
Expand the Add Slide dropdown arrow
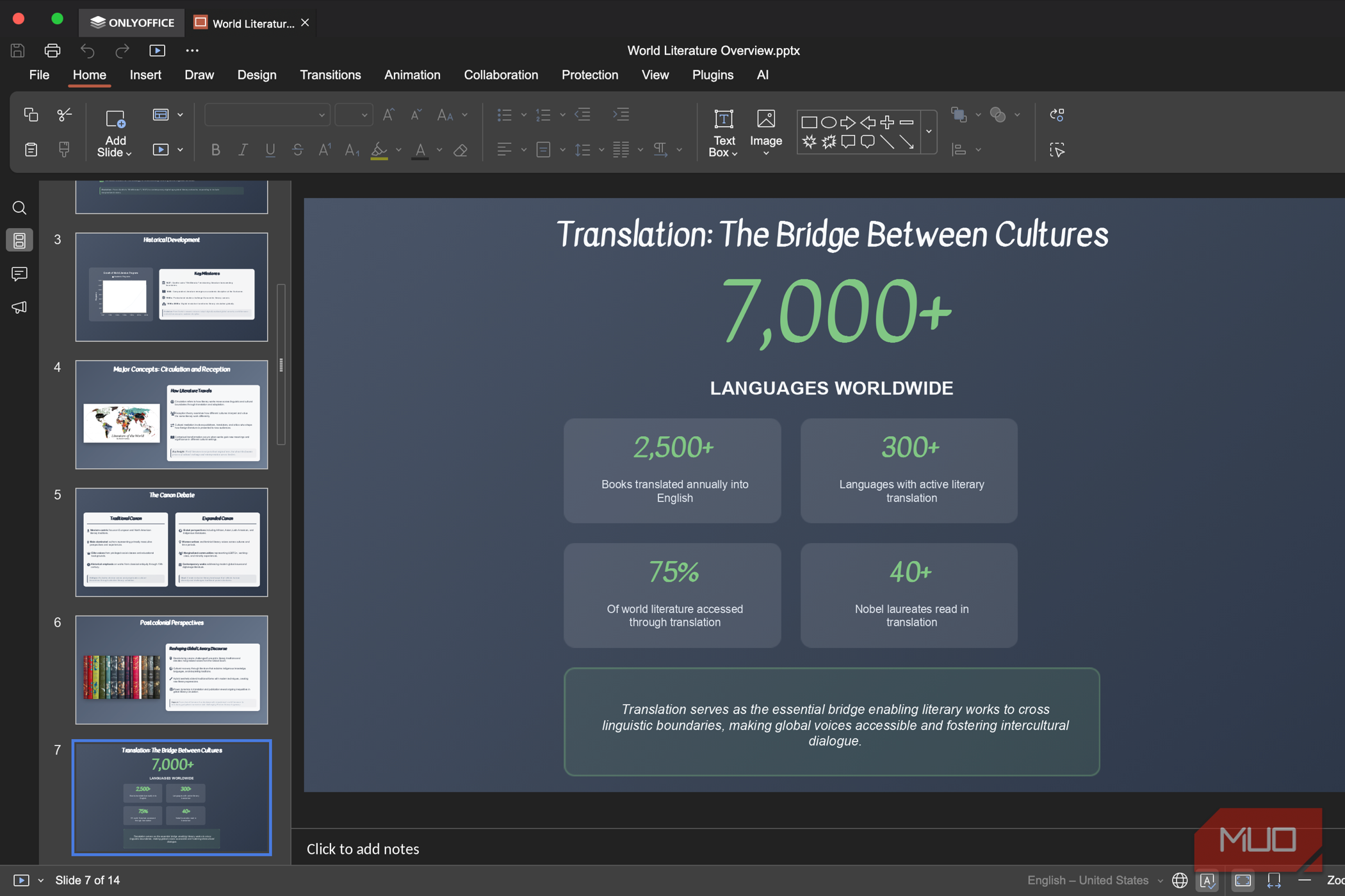tap(129, 154)
